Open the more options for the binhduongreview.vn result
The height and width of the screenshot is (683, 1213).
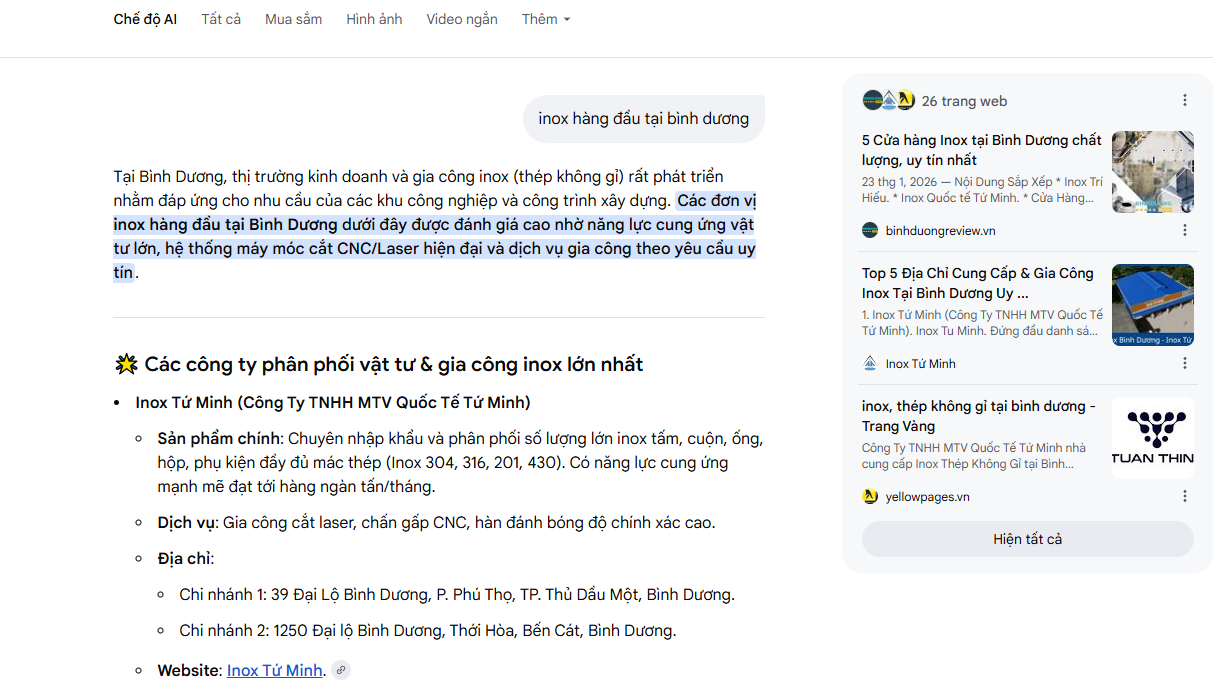coord(1185,230)
